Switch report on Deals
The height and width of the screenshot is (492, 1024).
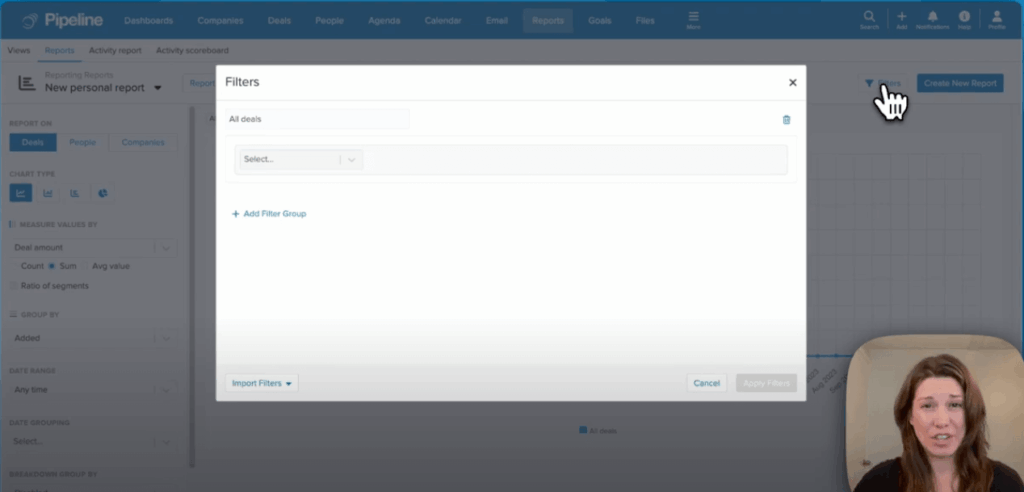[x=33, y=142]
